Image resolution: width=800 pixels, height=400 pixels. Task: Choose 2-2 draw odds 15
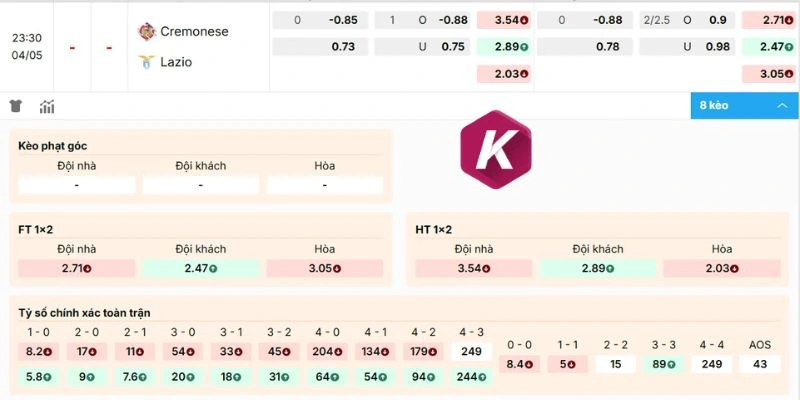coord(615,364)
